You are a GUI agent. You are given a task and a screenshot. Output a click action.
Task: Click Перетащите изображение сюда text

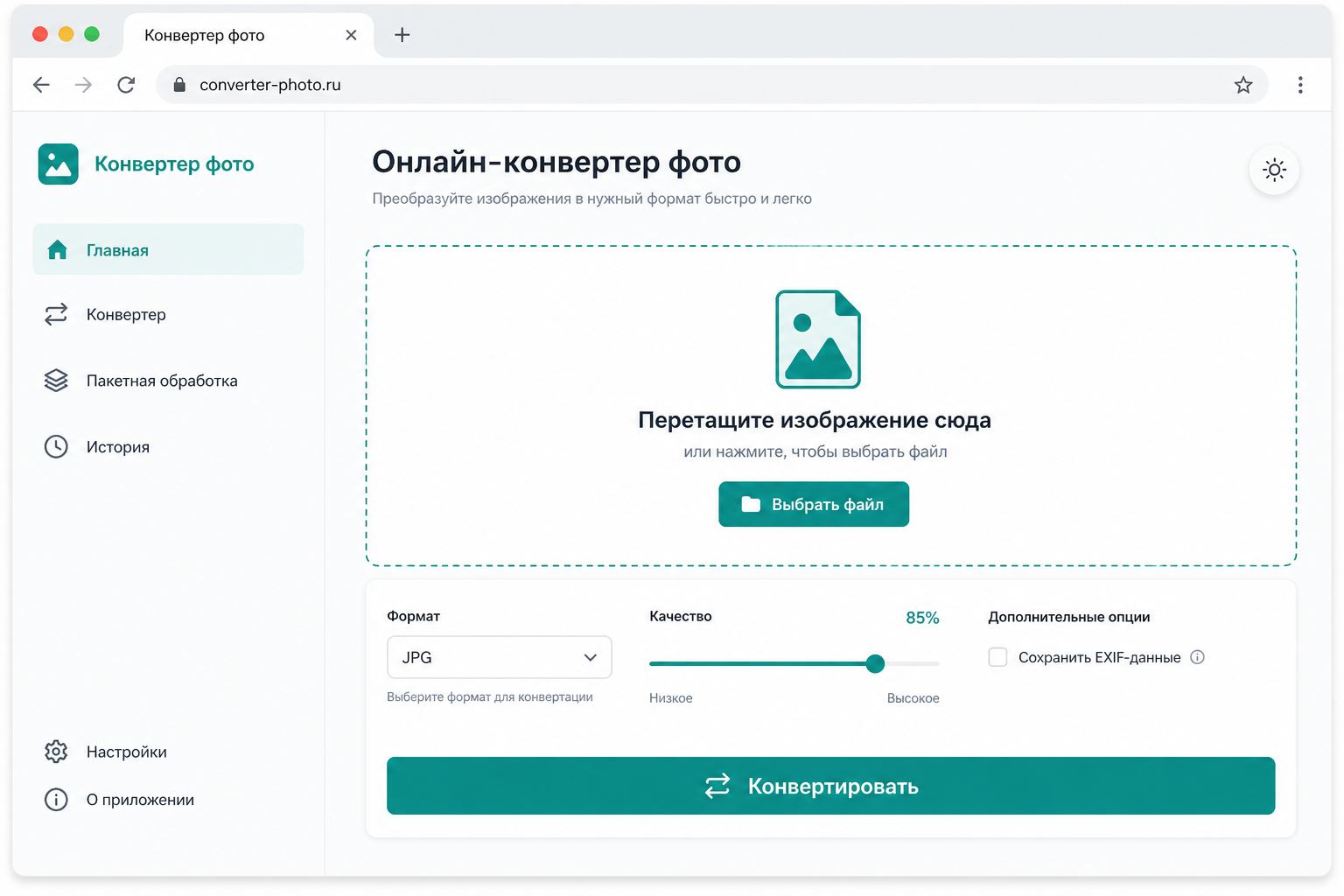[815, 420]
